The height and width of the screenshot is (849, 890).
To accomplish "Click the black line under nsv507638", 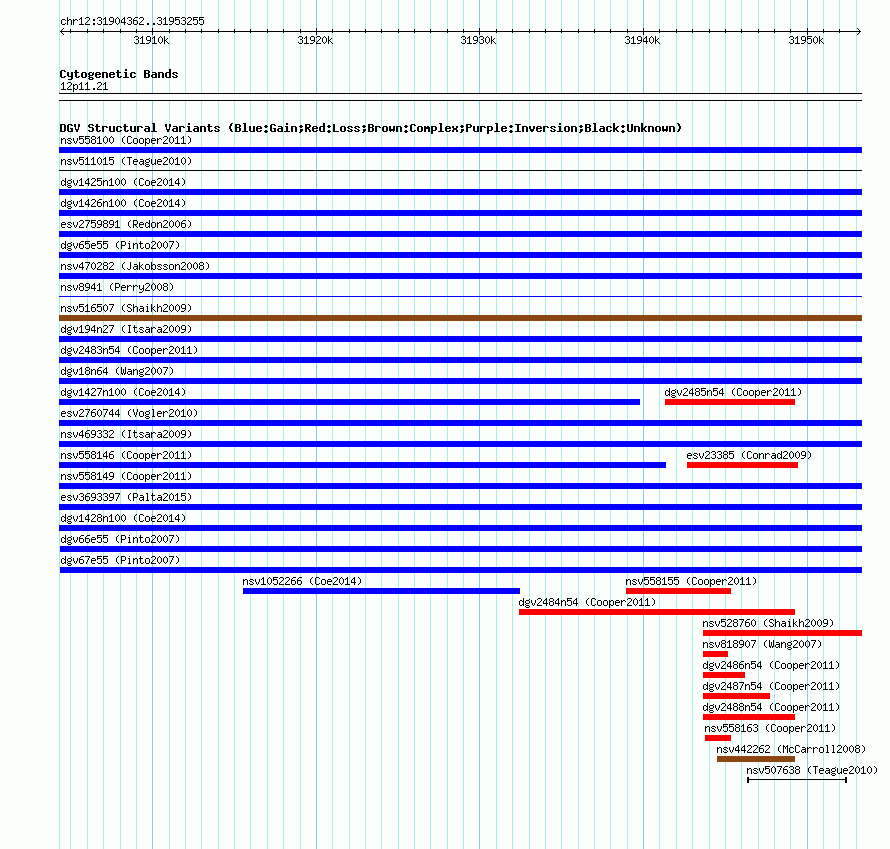I will (x=797, y=780).
